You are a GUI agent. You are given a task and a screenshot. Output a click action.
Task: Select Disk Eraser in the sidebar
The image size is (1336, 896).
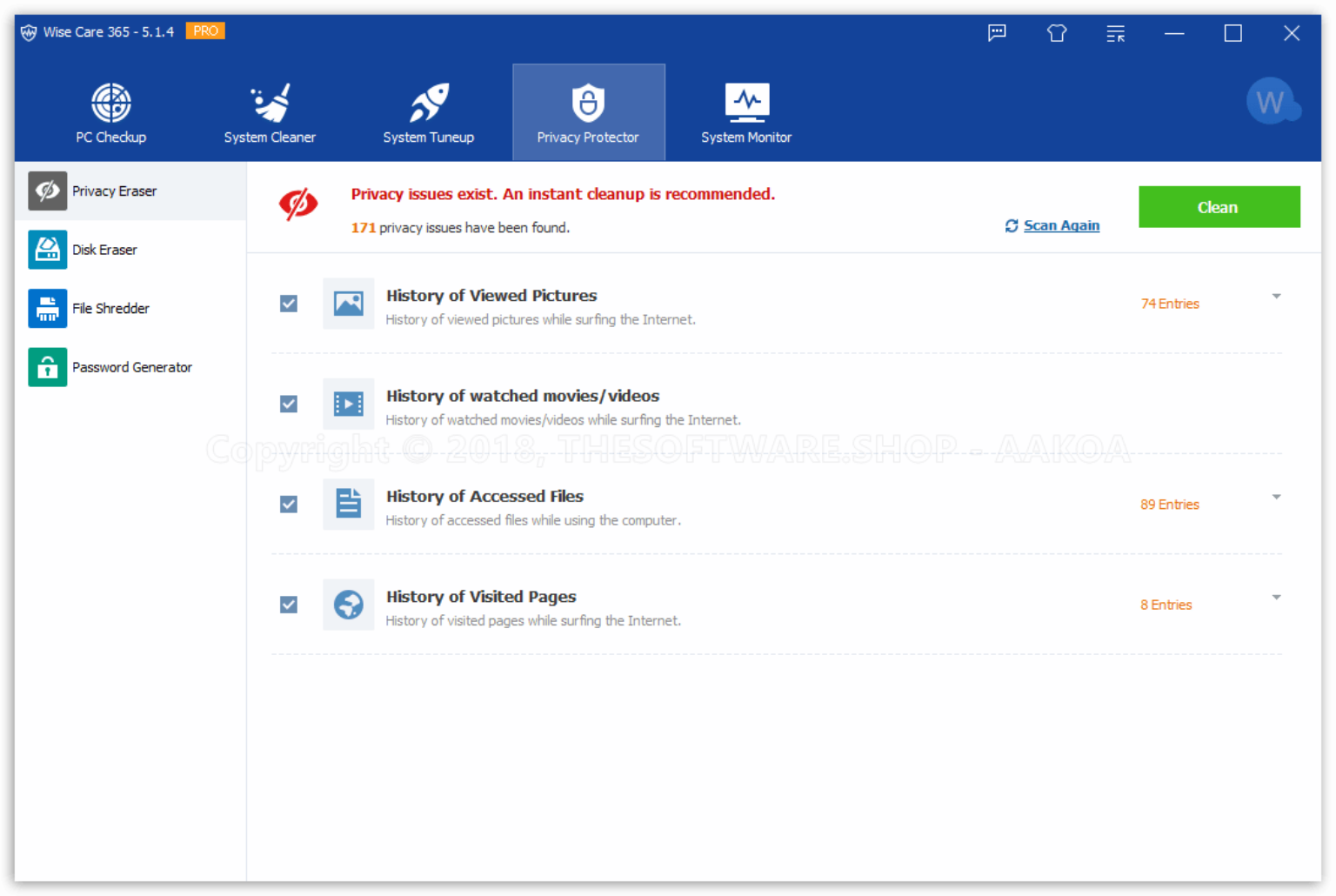[130, 250]
